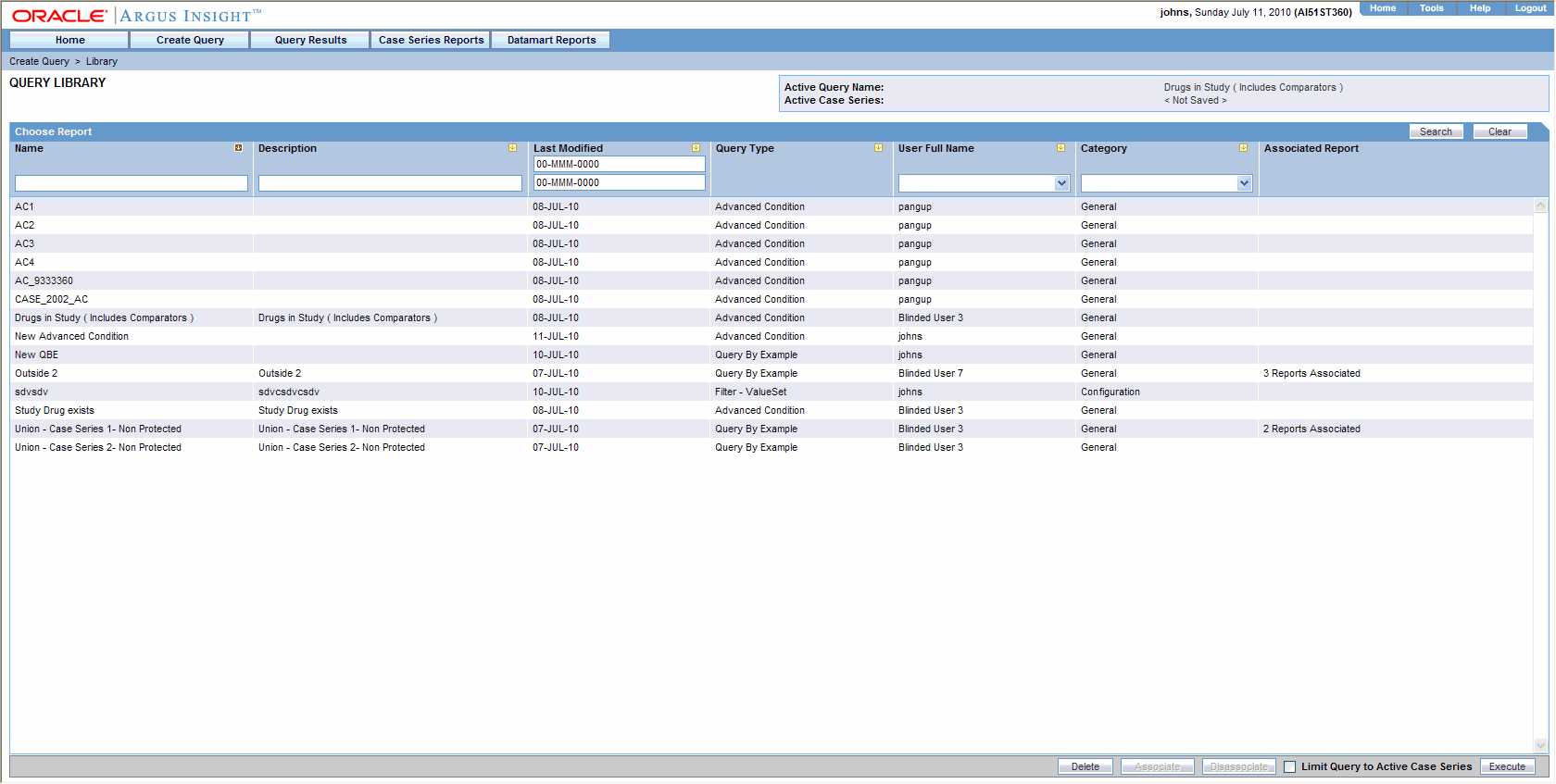Click the scroll-down arrow of the query list
Image resolution: width=1556 pixels, height=784 pixels.
1540,745
